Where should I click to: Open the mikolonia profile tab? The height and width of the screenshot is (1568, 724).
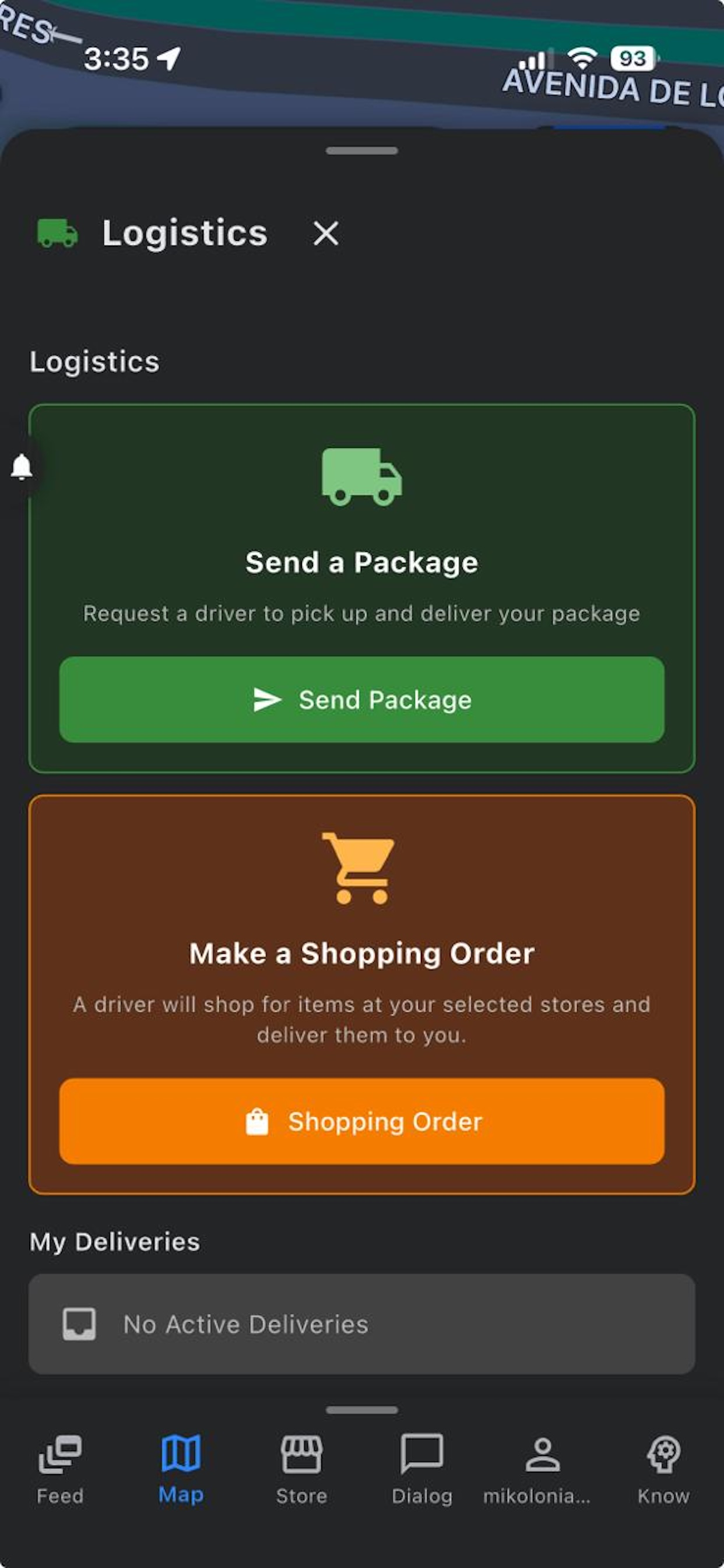pos(537,1470)
